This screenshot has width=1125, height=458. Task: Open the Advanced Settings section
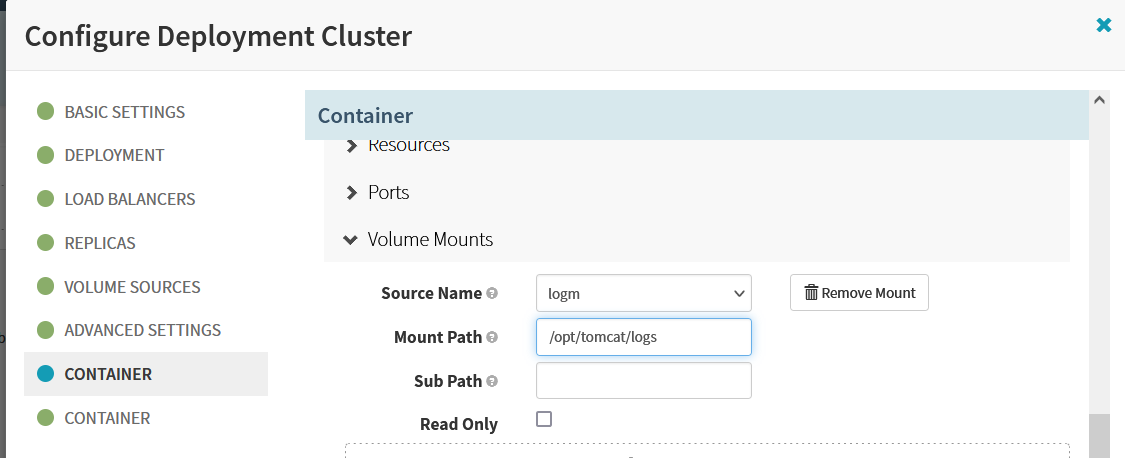point(143,330)
